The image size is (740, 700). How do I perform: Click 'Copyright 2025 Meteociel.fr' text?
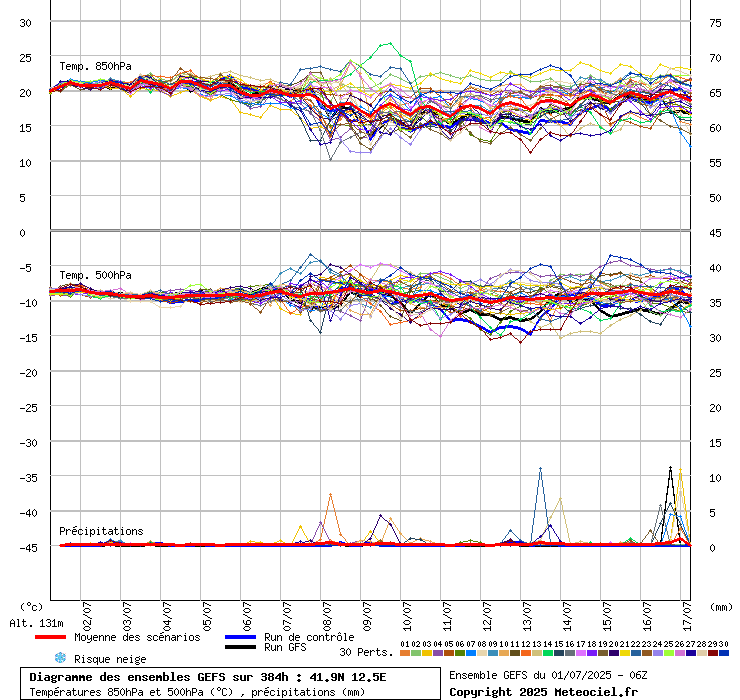543,692
